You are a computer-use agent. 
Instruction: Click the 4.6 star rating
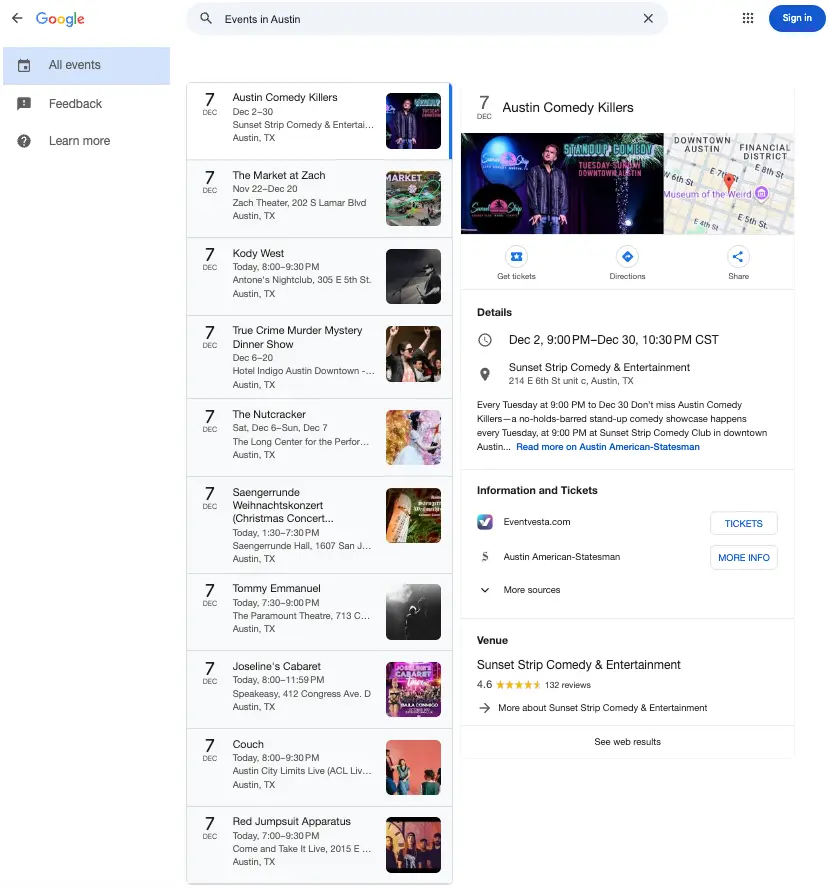[508, 685]
